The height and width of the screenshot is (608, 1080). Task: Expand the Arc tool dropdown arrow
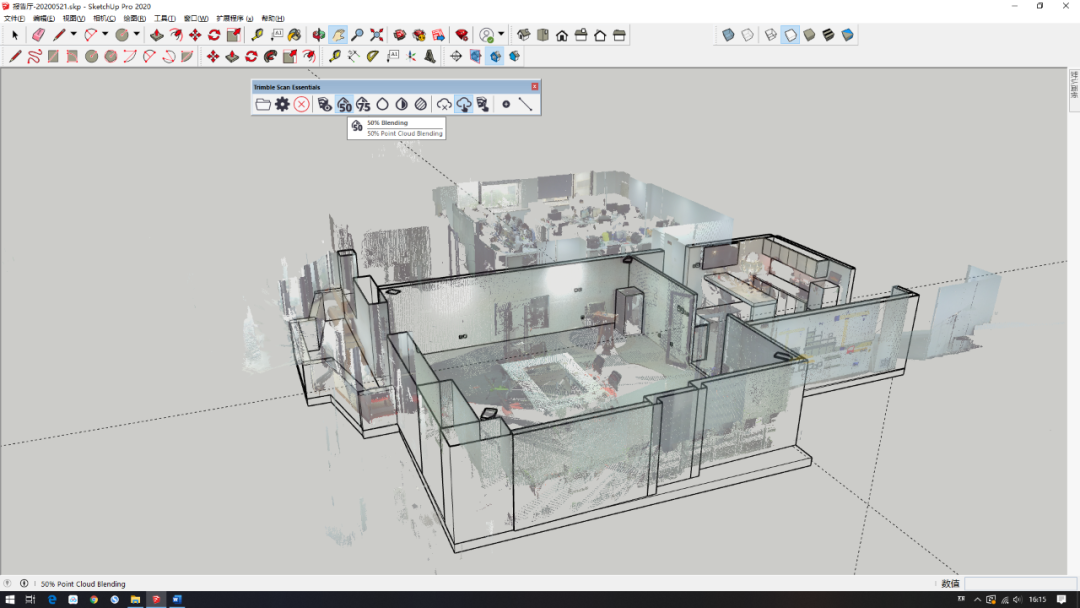pos(105,35)
